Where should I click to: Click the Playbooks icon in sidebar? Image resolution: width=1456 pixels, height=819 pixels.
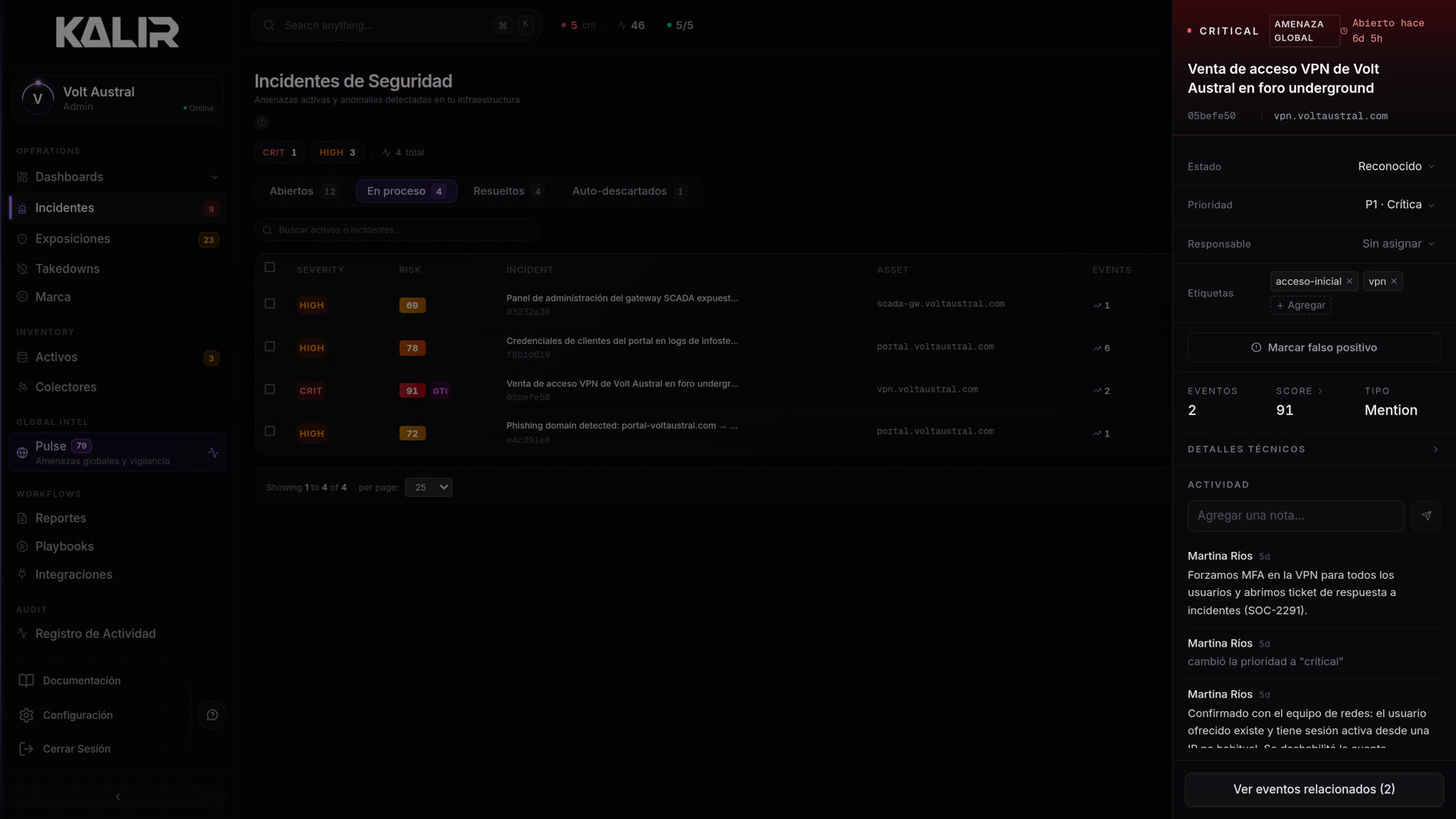(x=23, y=547)
